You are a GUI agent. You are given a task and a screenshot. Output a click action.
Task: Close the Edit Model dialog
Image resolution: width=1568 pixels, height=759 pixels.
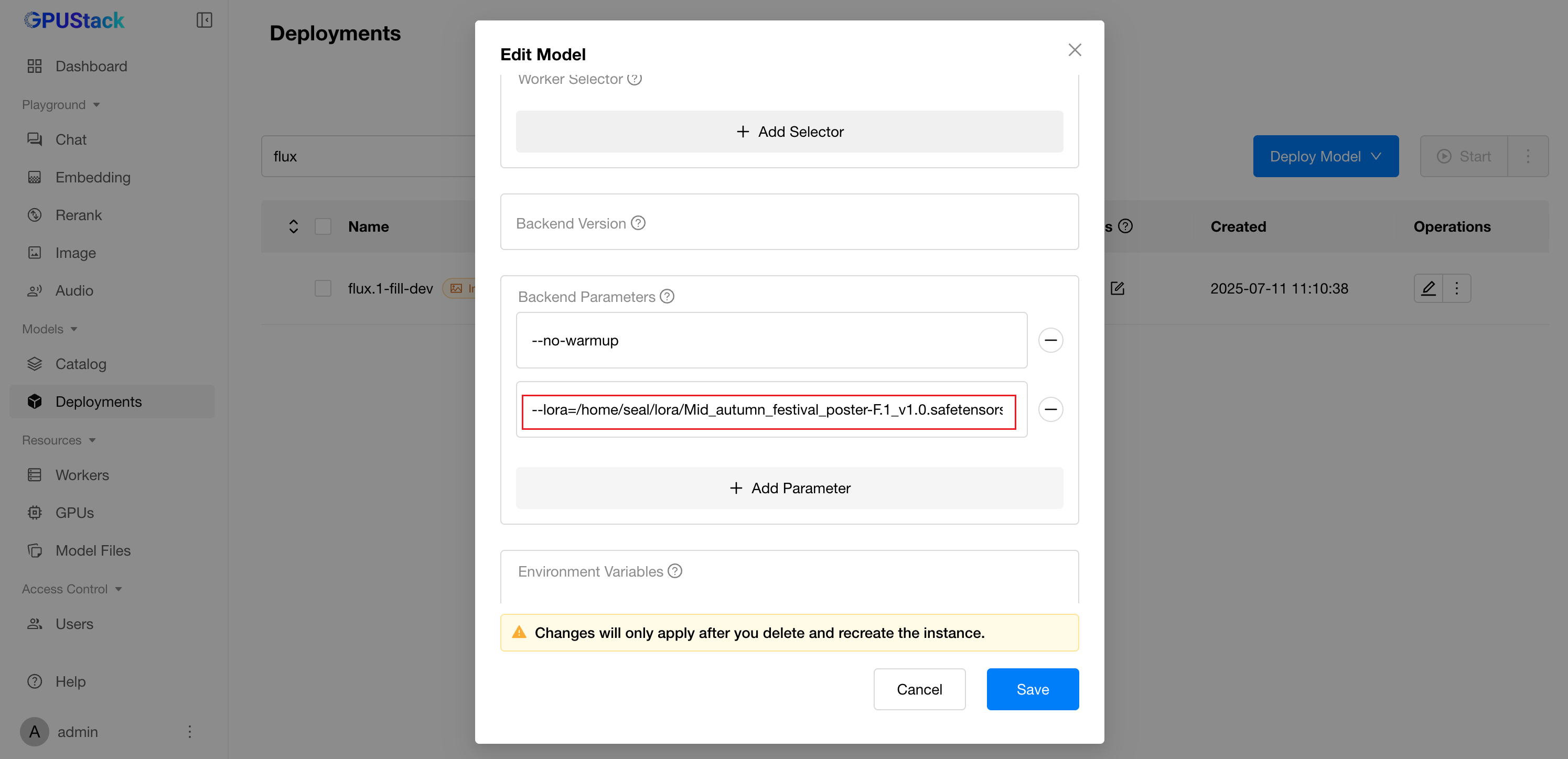tap(1075, 50)
